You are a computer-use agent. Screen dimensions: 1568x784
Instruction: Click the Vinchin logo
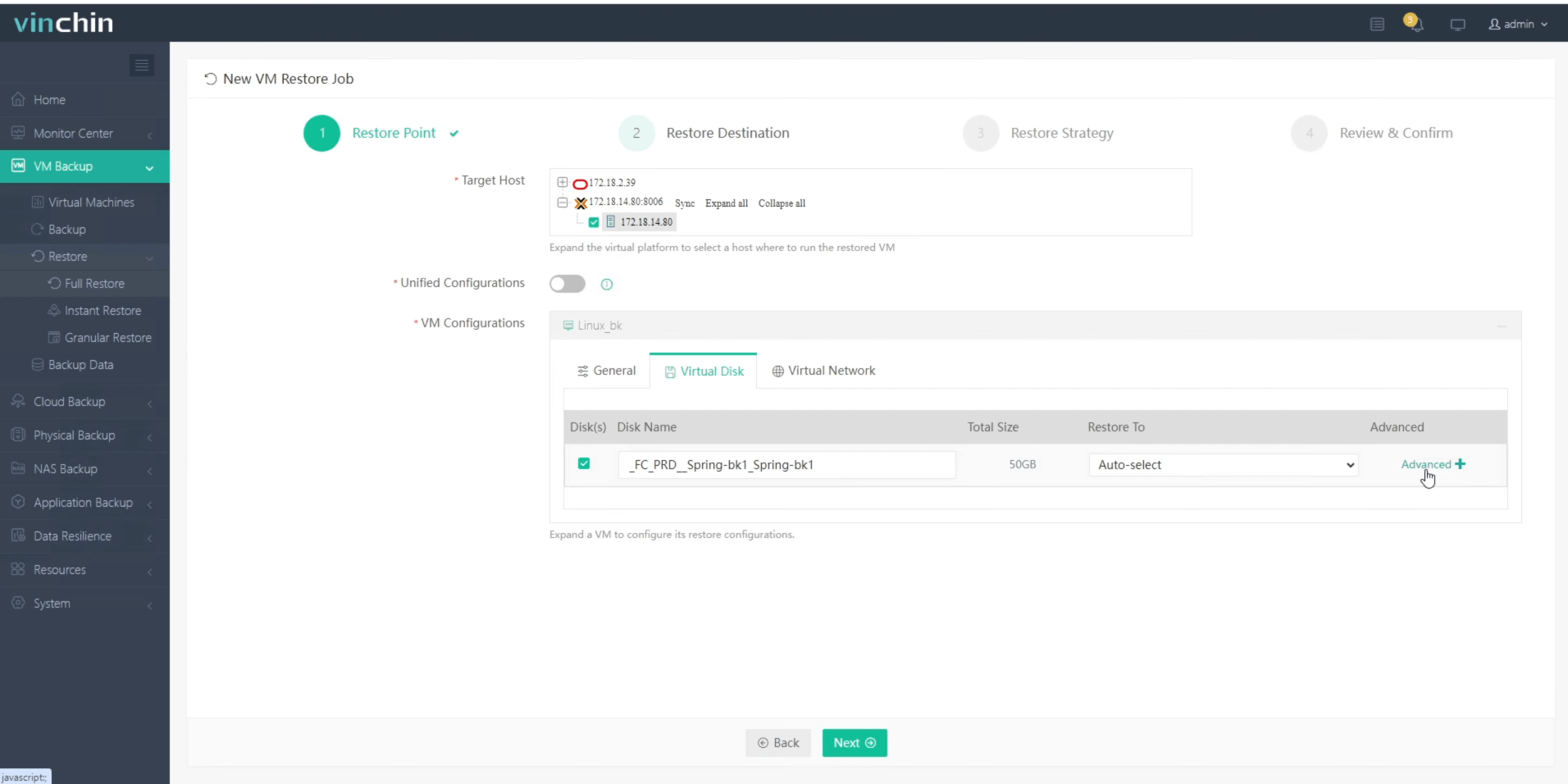click(x=63, y=22)
